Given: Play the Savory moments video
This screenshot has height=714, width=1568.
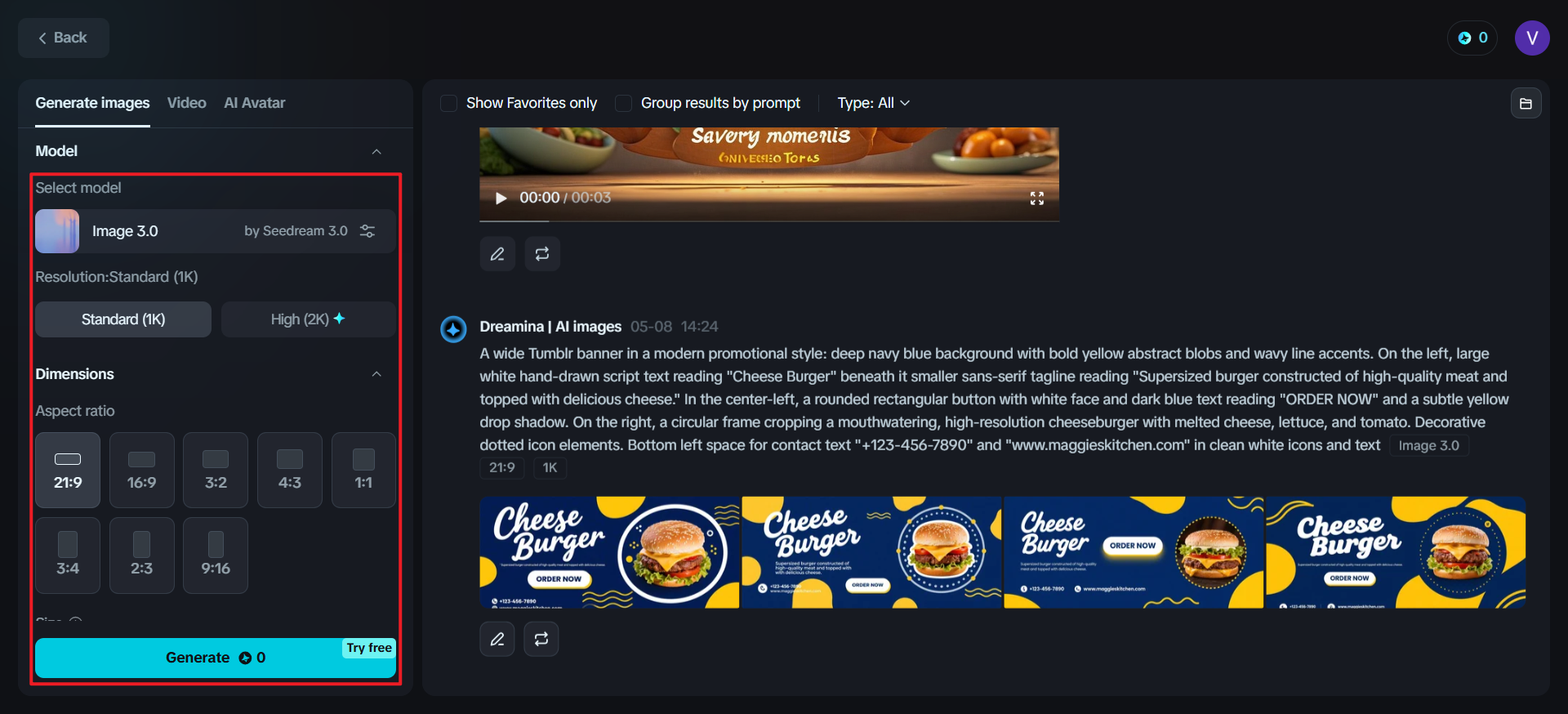Looking at the screenshot, I should click(501, 198).
